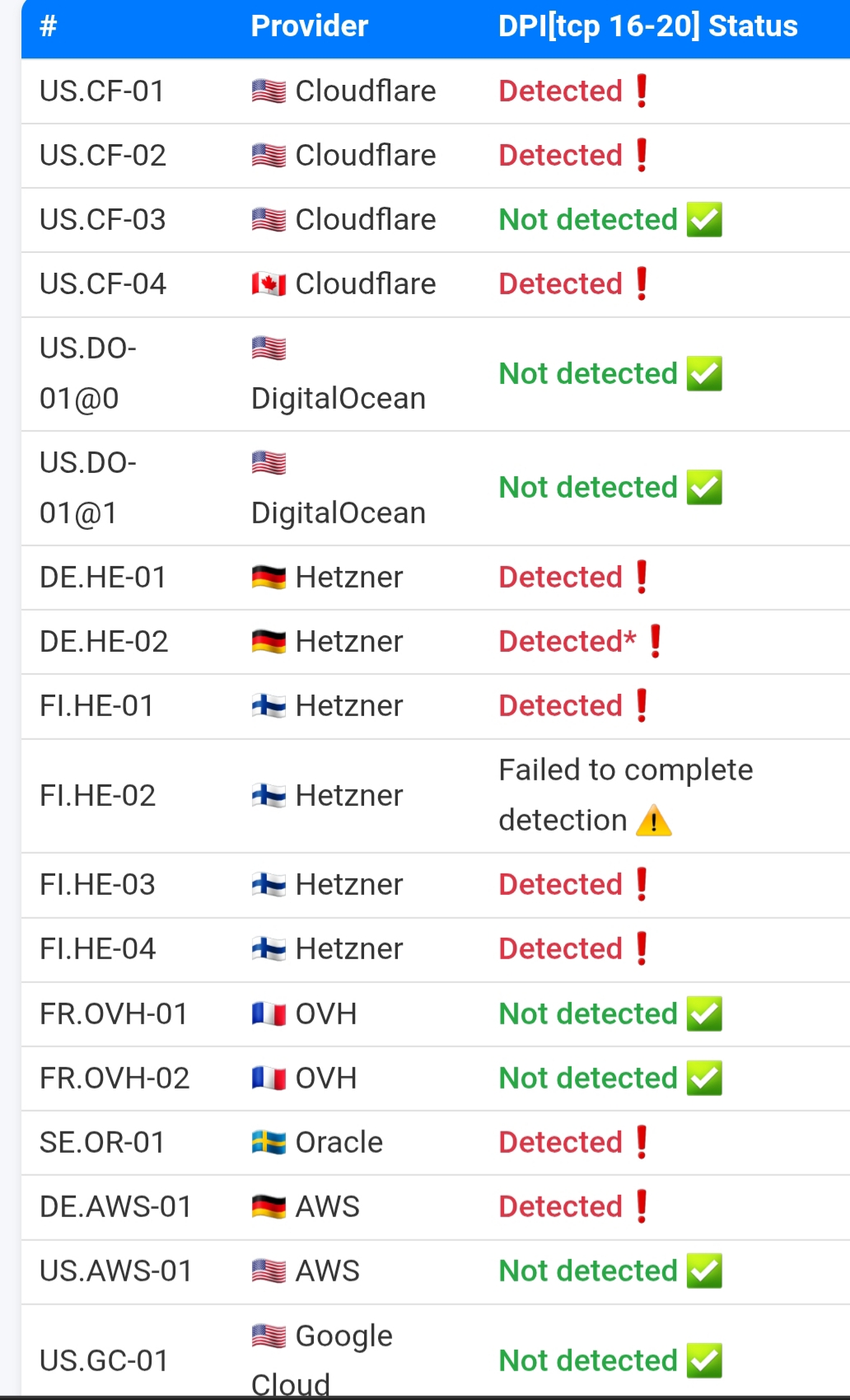
Task: Click the green checkmark for US.AWS-01
Action: pyautogui.click(x=704, y=1271)
